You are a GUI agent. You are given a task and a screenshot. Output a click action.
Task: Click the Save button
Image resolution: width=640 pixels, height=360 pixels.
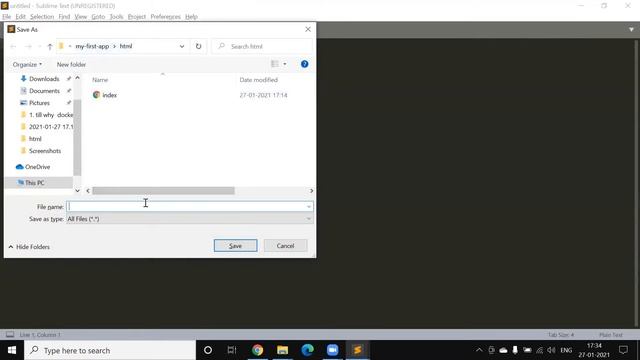(x=236, y=246)
